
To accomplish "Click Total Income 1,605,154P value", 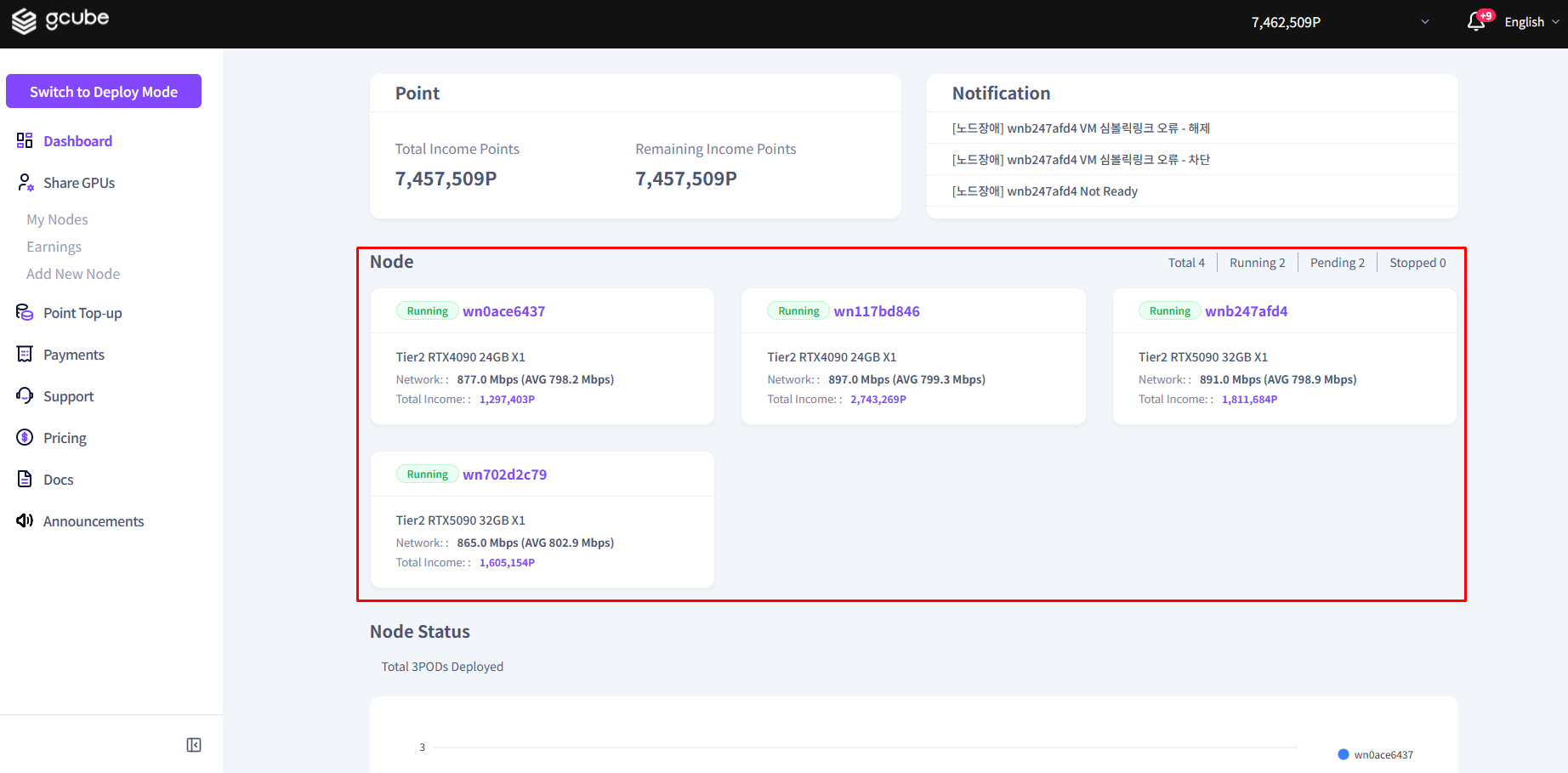I will pos(507,563).
